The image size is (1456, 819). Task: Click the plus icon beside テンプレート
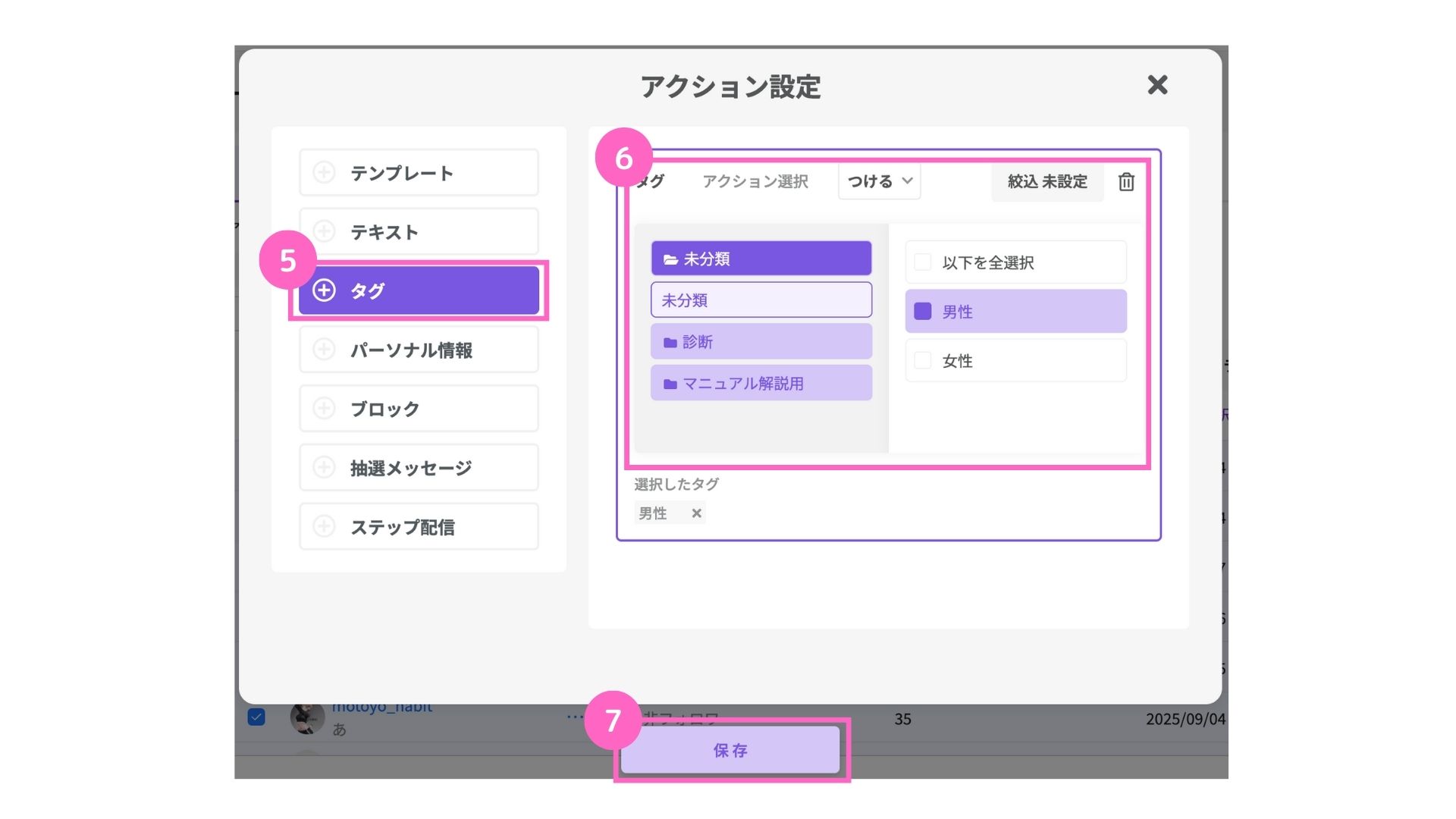pos(324,173)
